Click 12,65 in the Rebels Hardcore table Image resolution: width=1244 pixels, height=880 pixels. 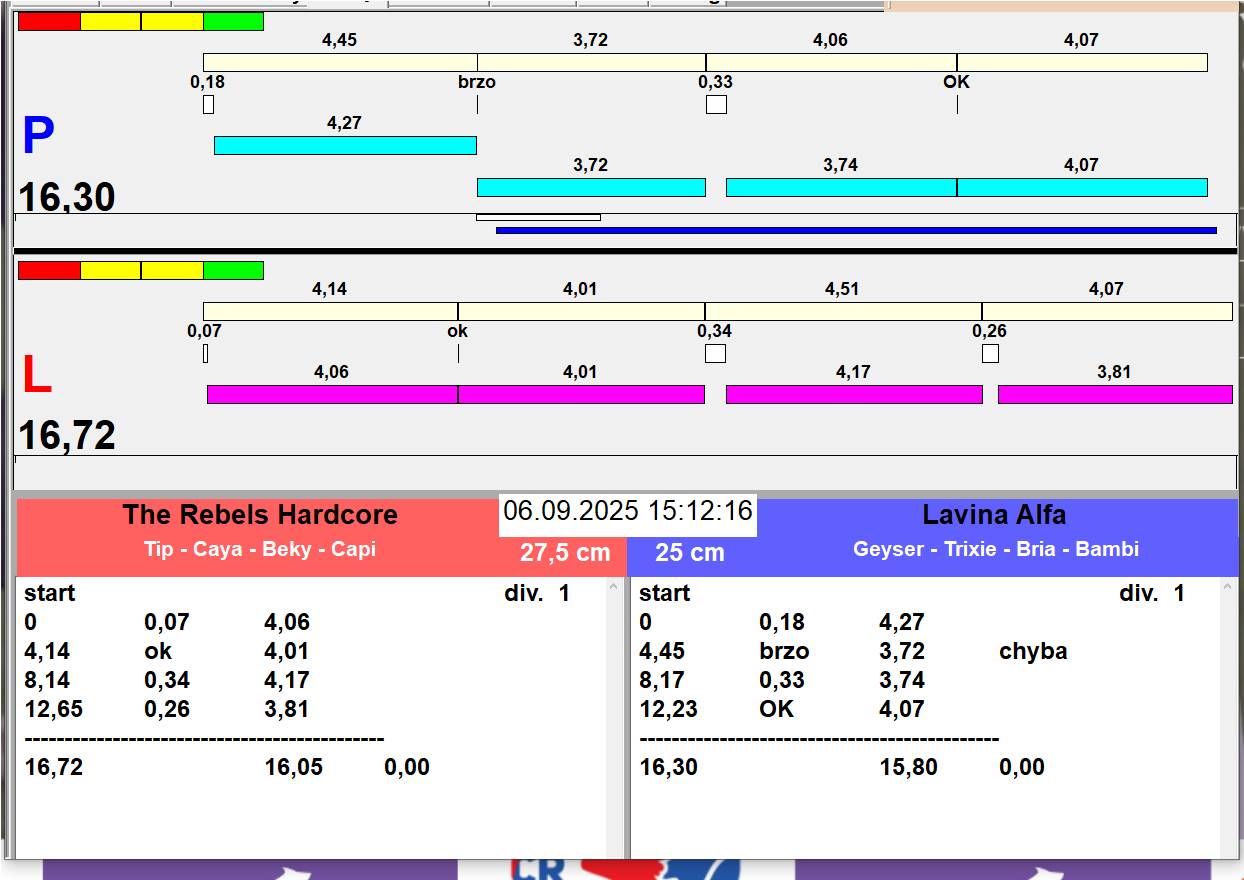[54, 709]
